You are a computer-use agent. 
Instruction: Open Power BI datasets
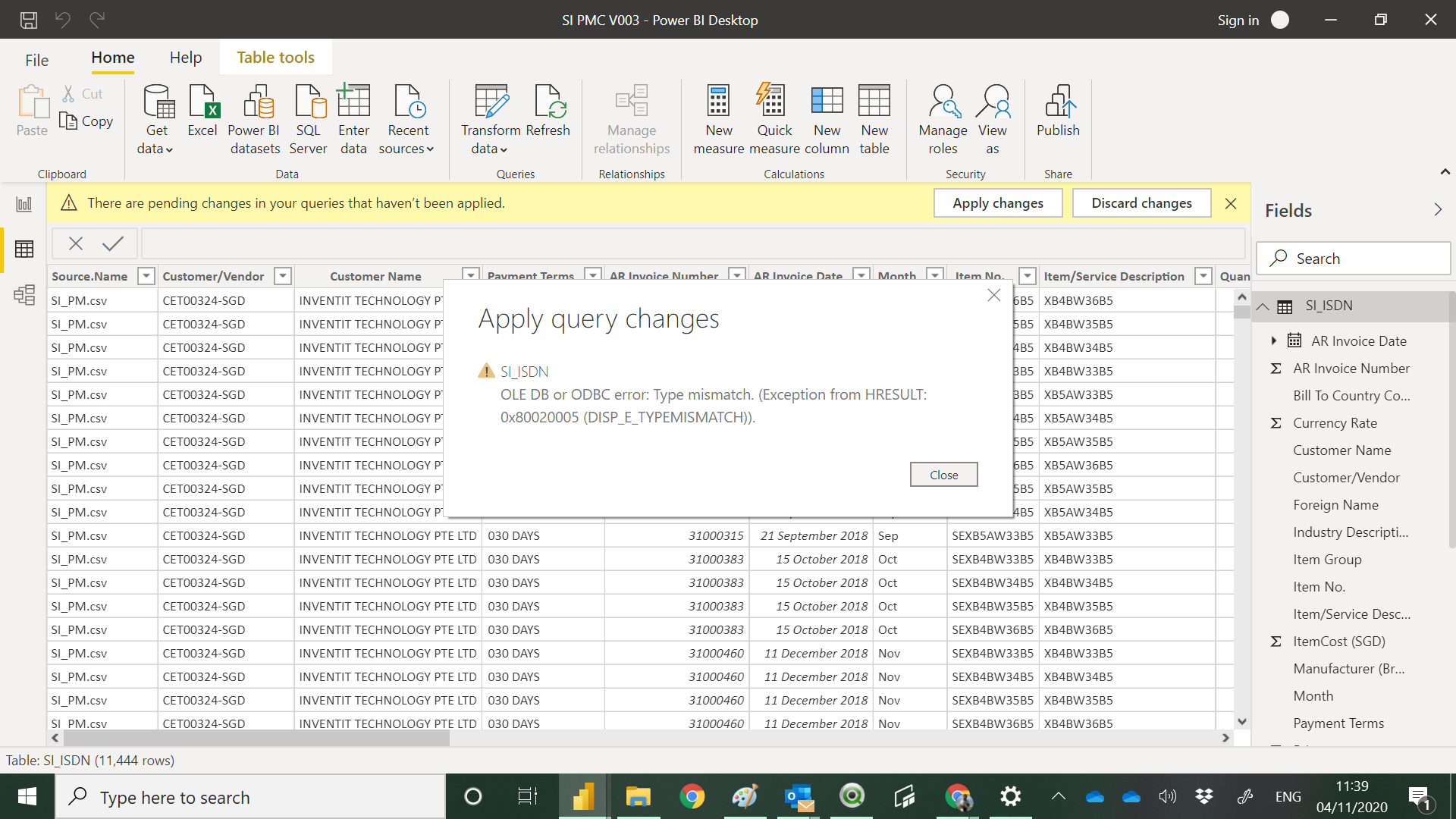255,120
